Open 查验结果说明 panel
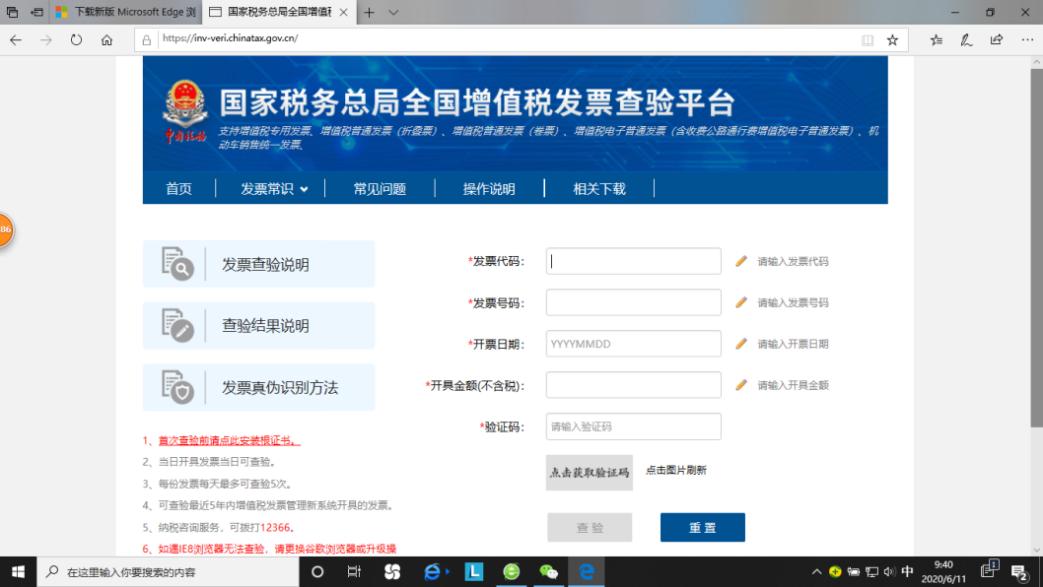 click(259, 325)
